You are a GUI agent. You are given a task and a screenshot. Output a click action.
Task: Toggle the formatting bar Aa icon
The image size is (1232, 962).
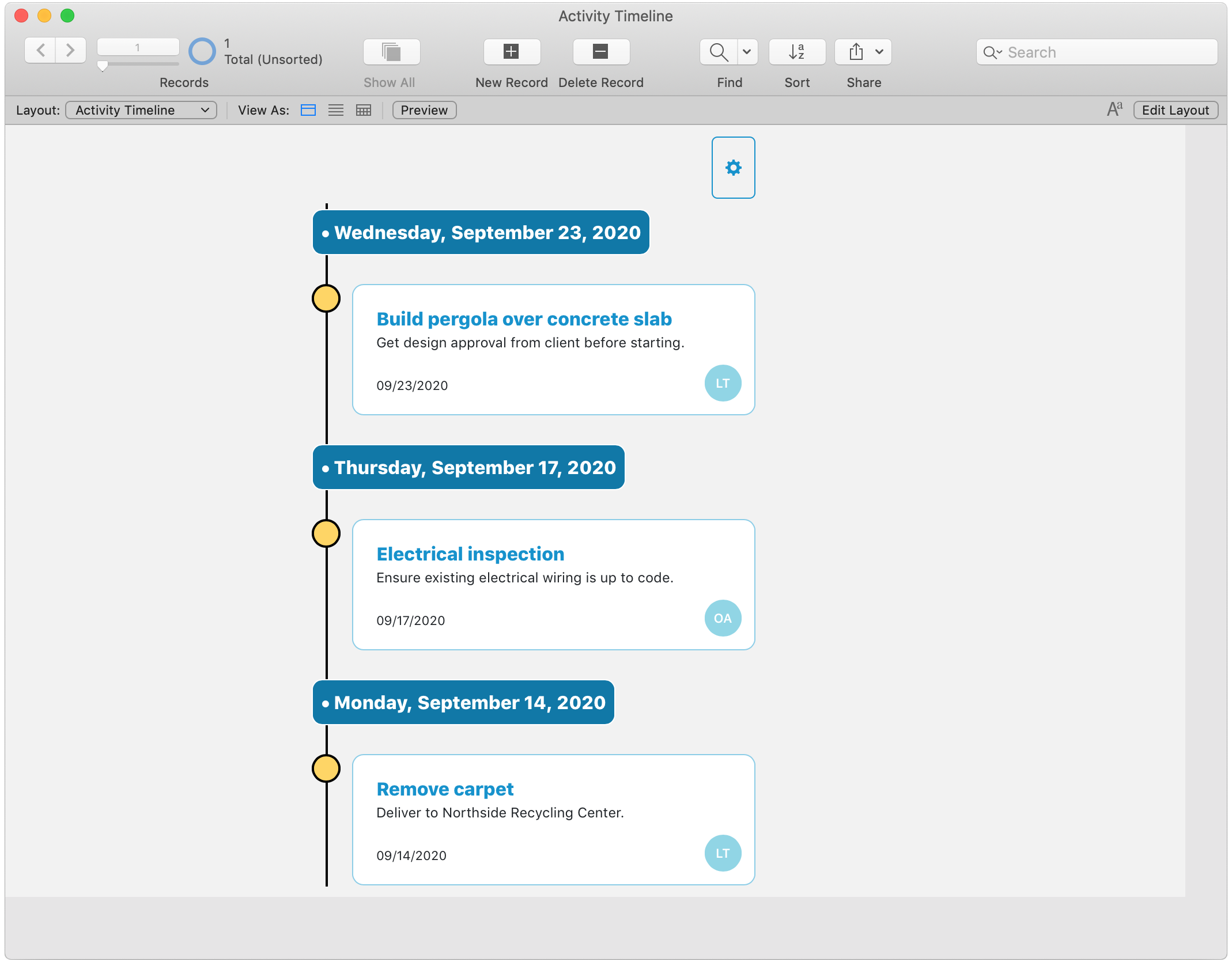click(1114, 109)
